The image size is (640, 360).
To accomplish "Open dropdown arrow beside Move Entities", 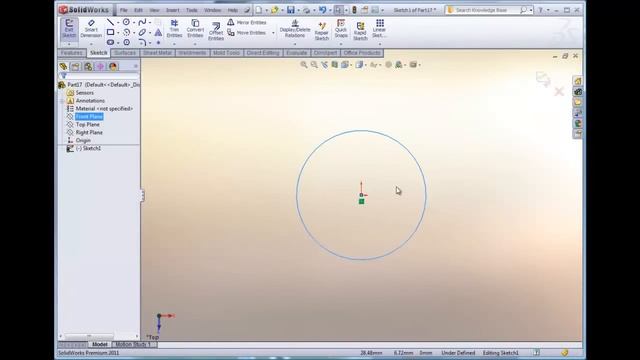I will (273, 33).
